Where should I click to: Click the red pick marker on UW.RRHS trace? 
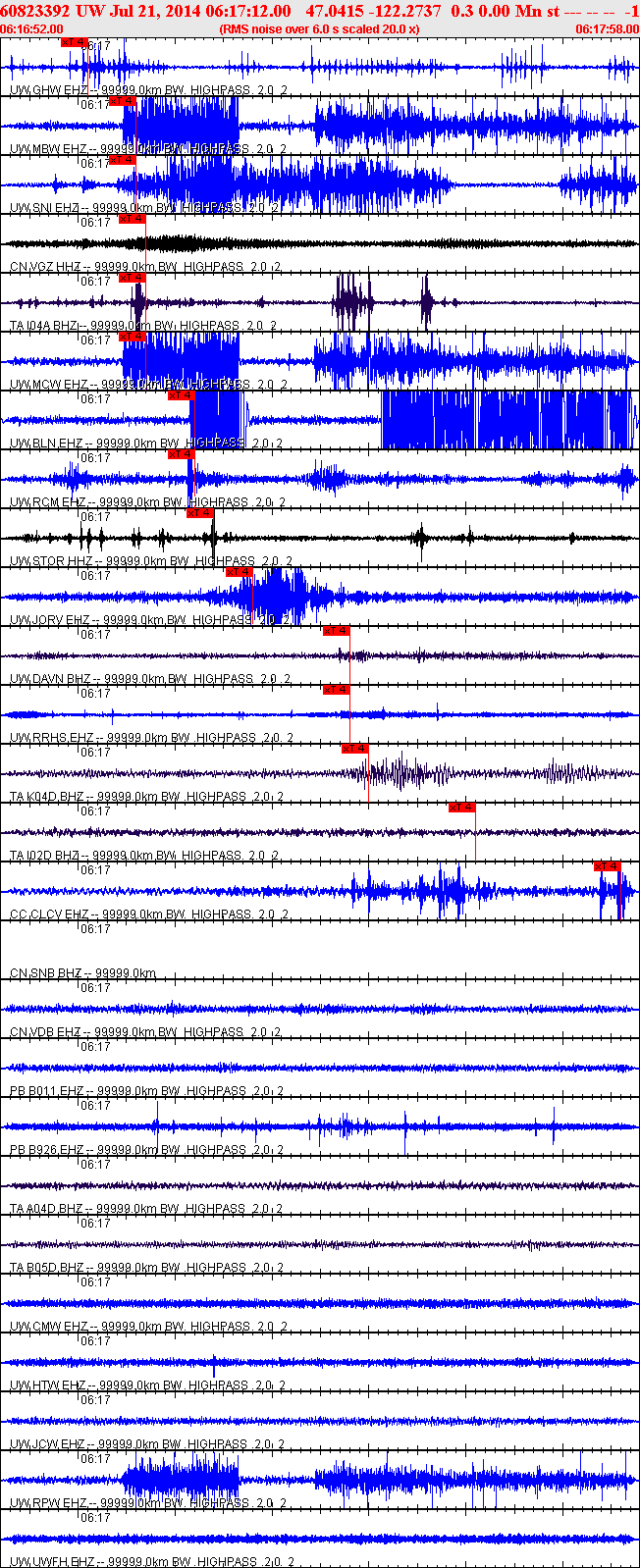[x=337, y=690]
